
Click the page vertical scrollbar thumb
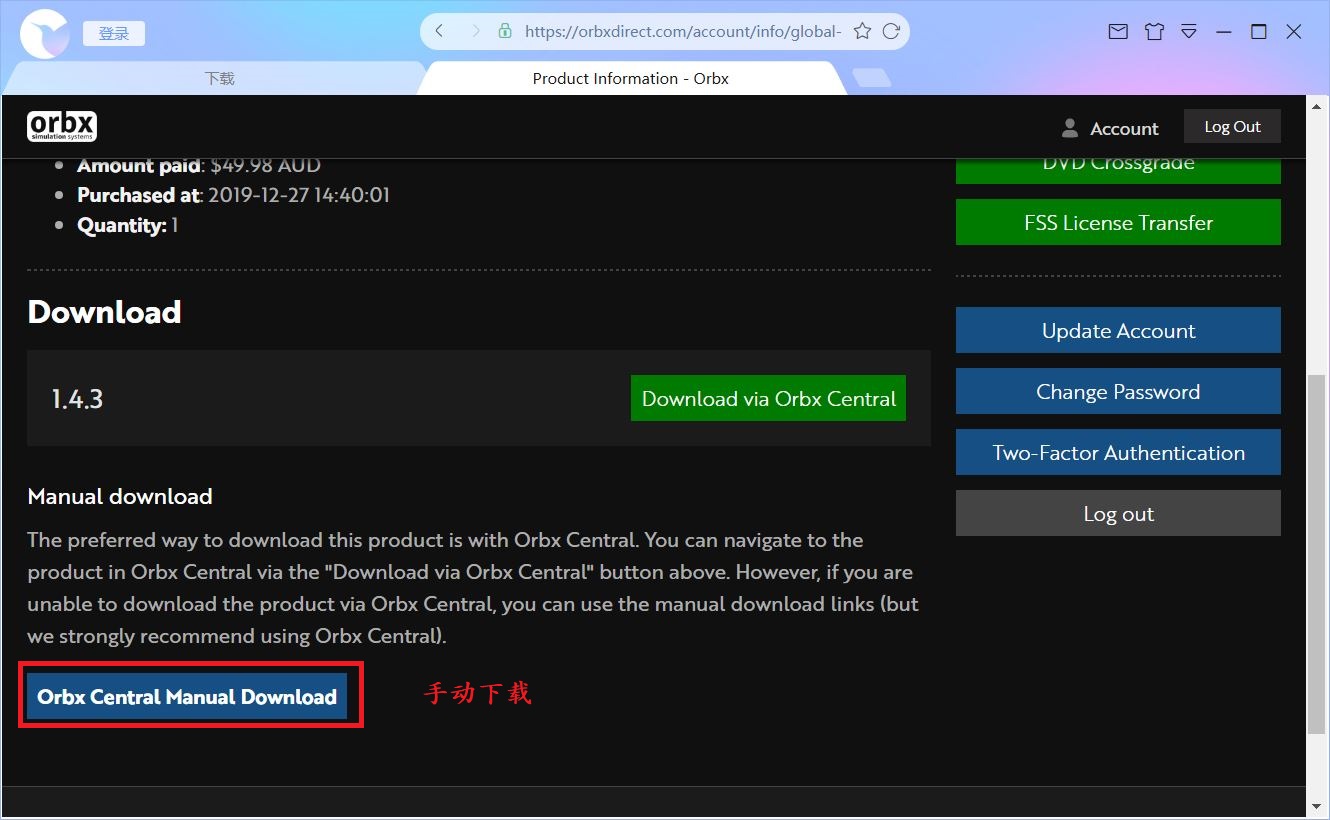[x=1318, y=554]
